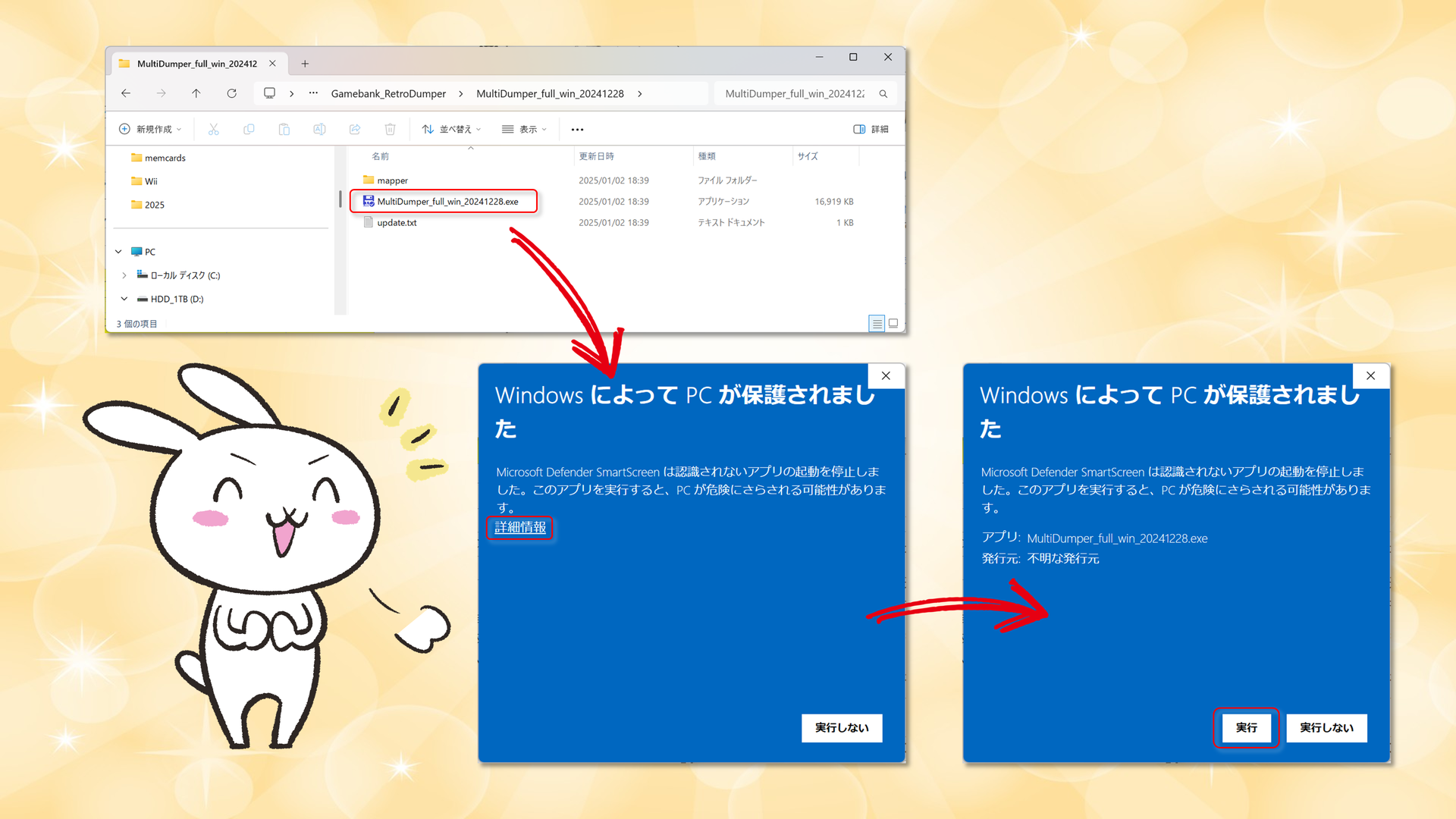Open the 新規作成 dropdown

(150, 130)
